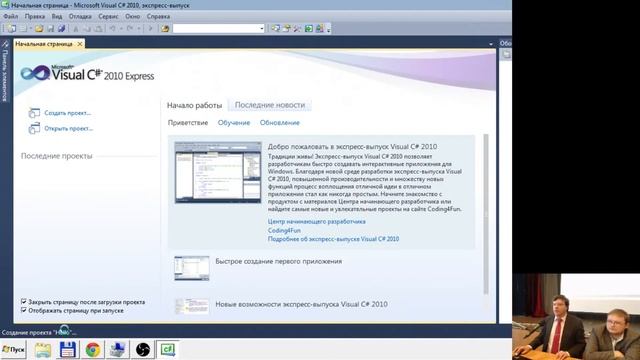Click the Пуск start button
Viewport: 640px width, 360px height.
13,349
